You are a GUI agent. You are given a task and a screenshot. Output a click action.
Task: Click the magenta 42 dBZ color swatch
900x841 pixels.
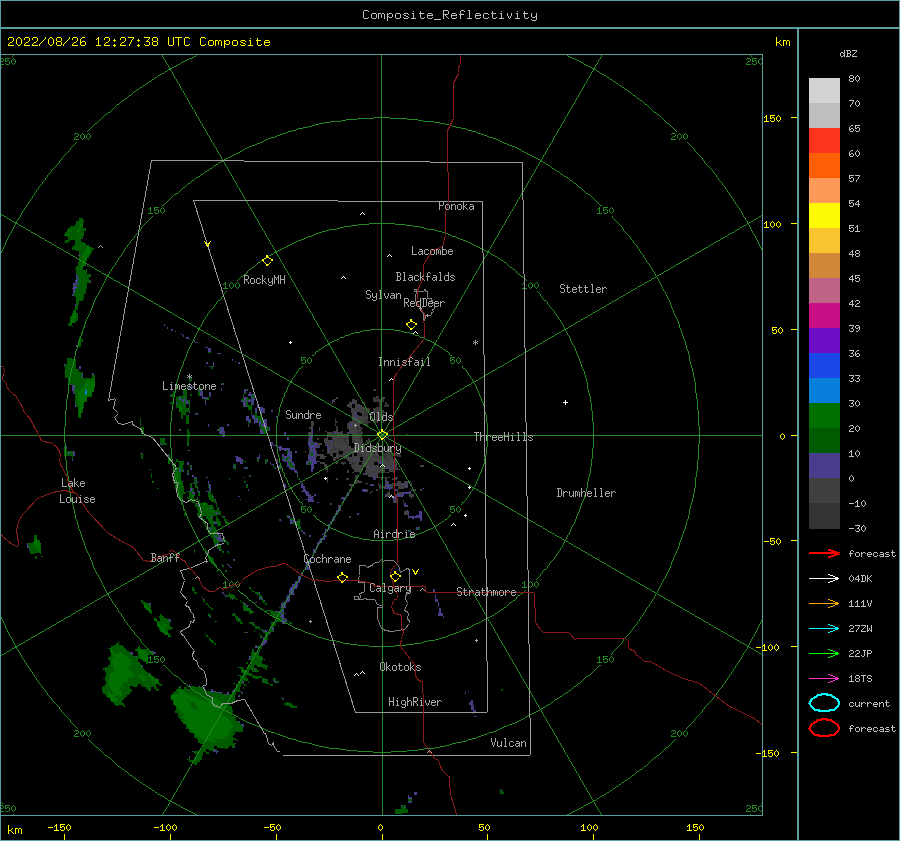click(x=824, y=315)
